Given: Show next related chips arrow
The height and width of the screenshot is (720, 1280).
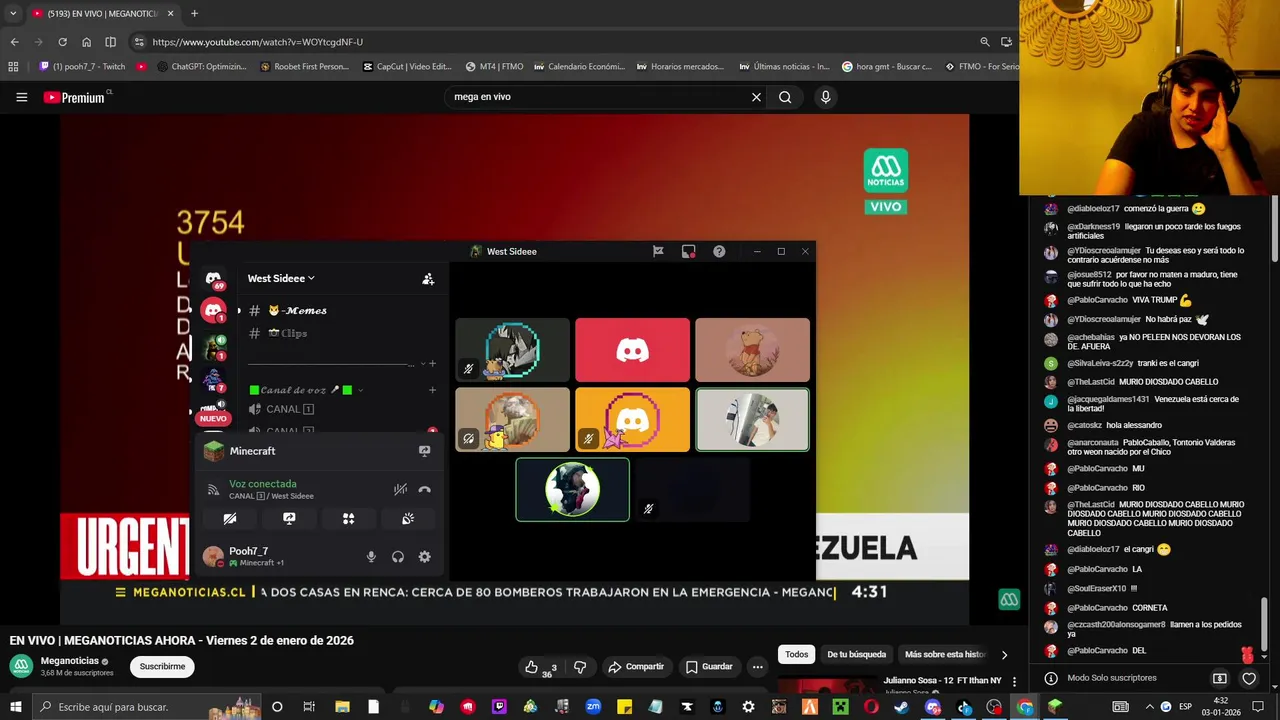Looking at the screenshot, I should pyautogui.click(x=1004, y=655).
